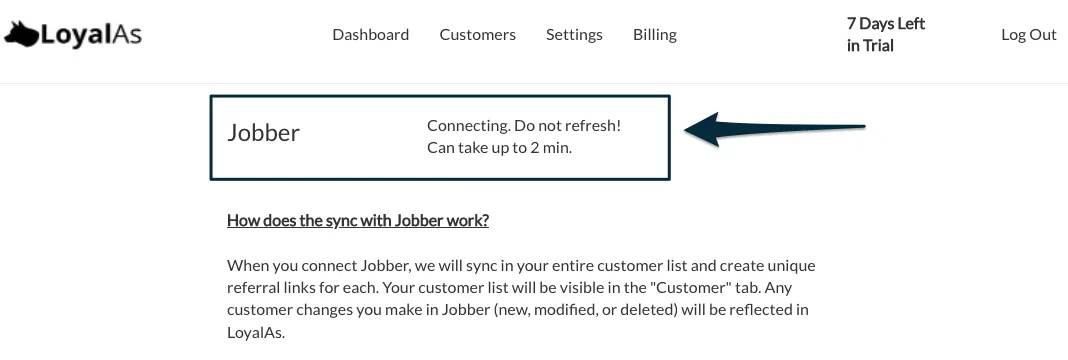
Task: Click the "Can take up to 2 min." line
Action: [x=499, y=148]
